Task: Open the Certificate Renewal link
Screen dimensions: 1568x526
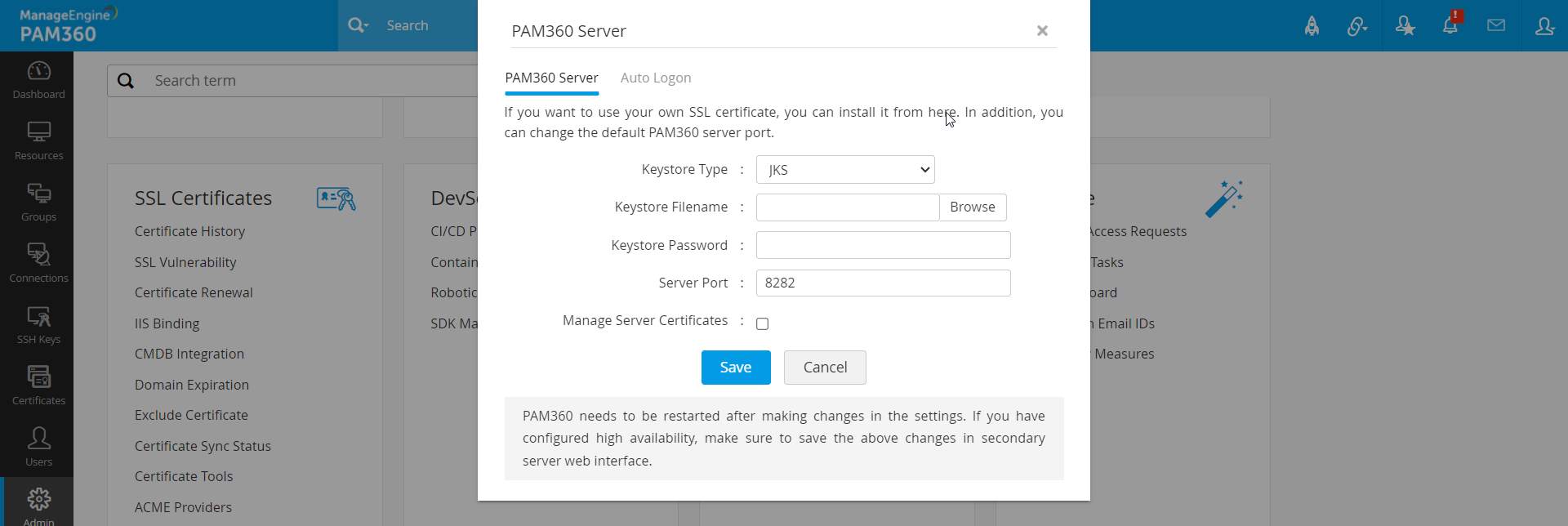Action: 194,292
